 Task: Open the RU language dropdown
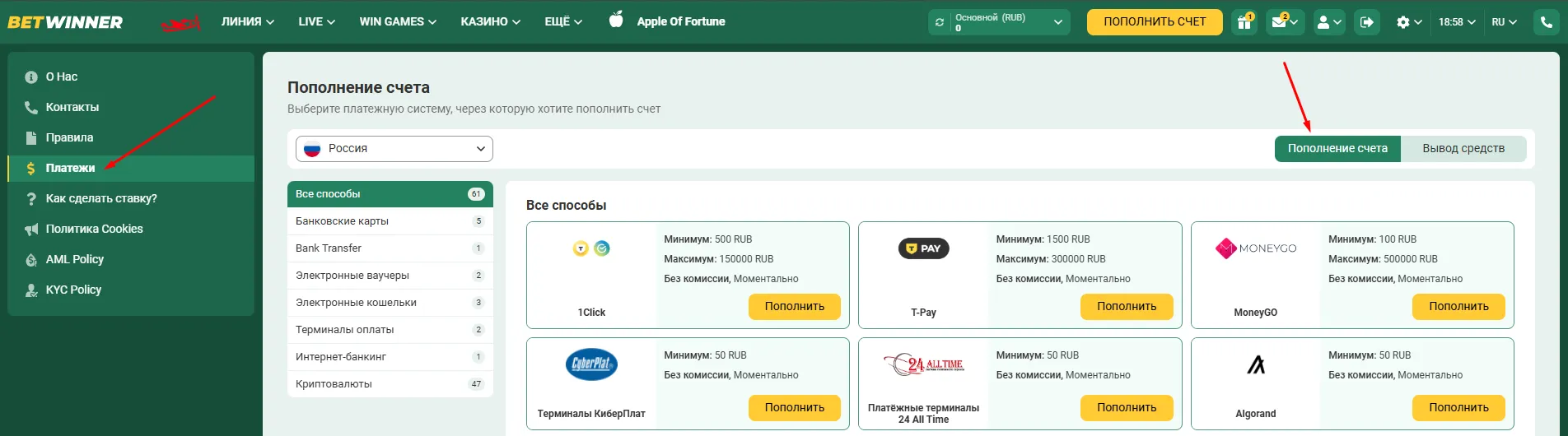[x=1504, y=22]
